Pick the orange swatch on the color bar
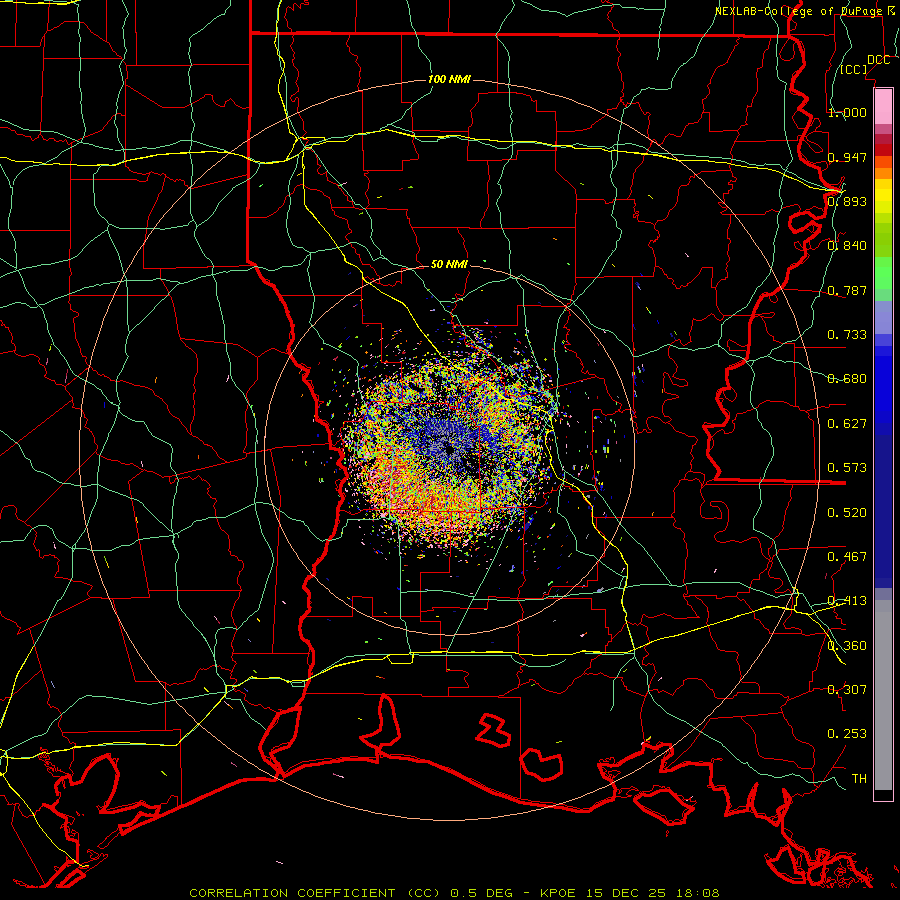The width and height of the screenshot is (900, 900). [x=883, y=173]
